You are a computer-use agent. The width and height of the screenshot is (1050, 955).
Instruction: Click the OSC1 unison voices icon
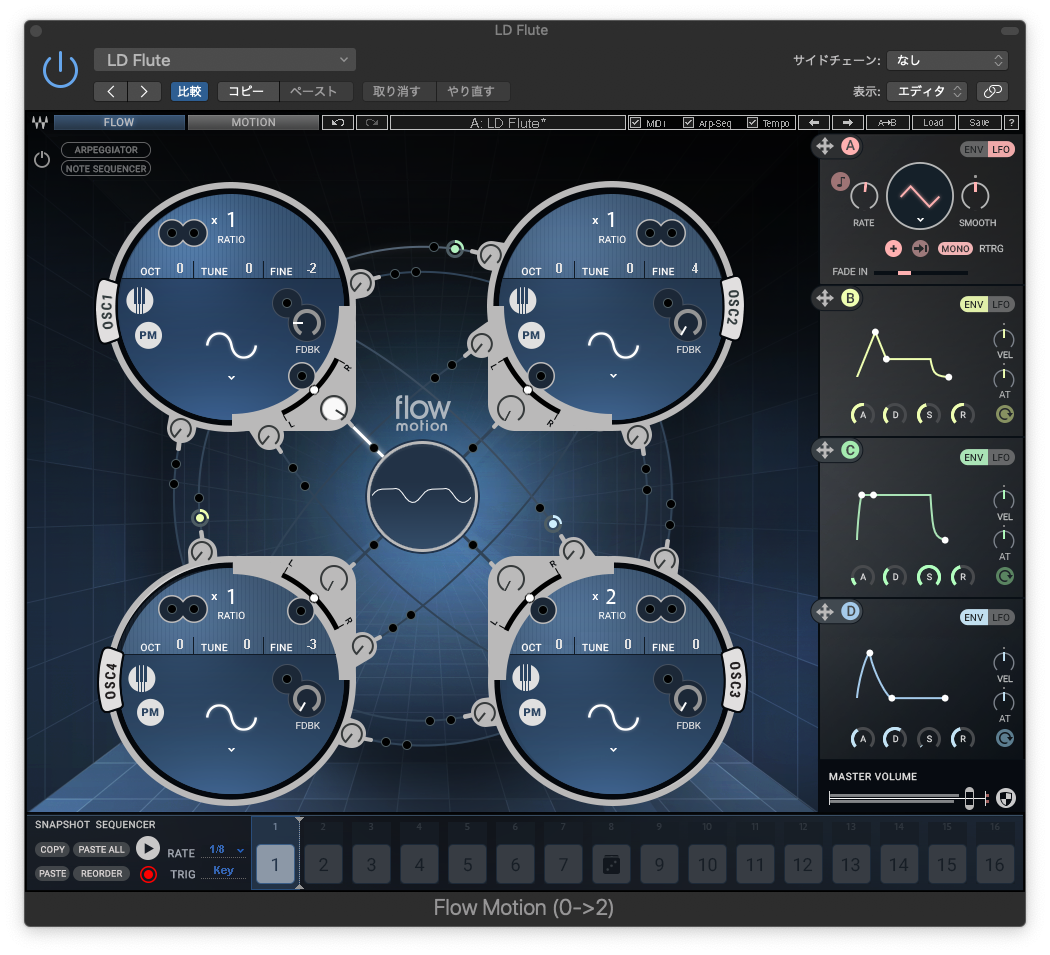[183, 232]
